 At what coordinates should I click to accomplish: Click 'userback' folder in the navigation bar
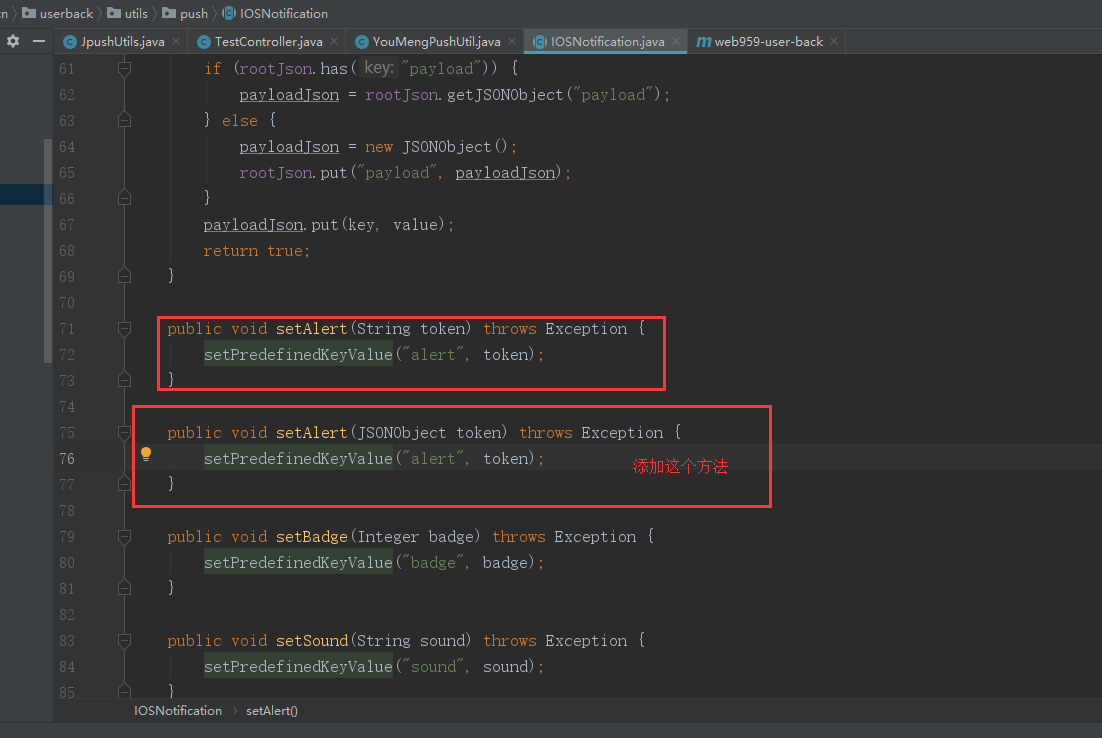(66, 13)
